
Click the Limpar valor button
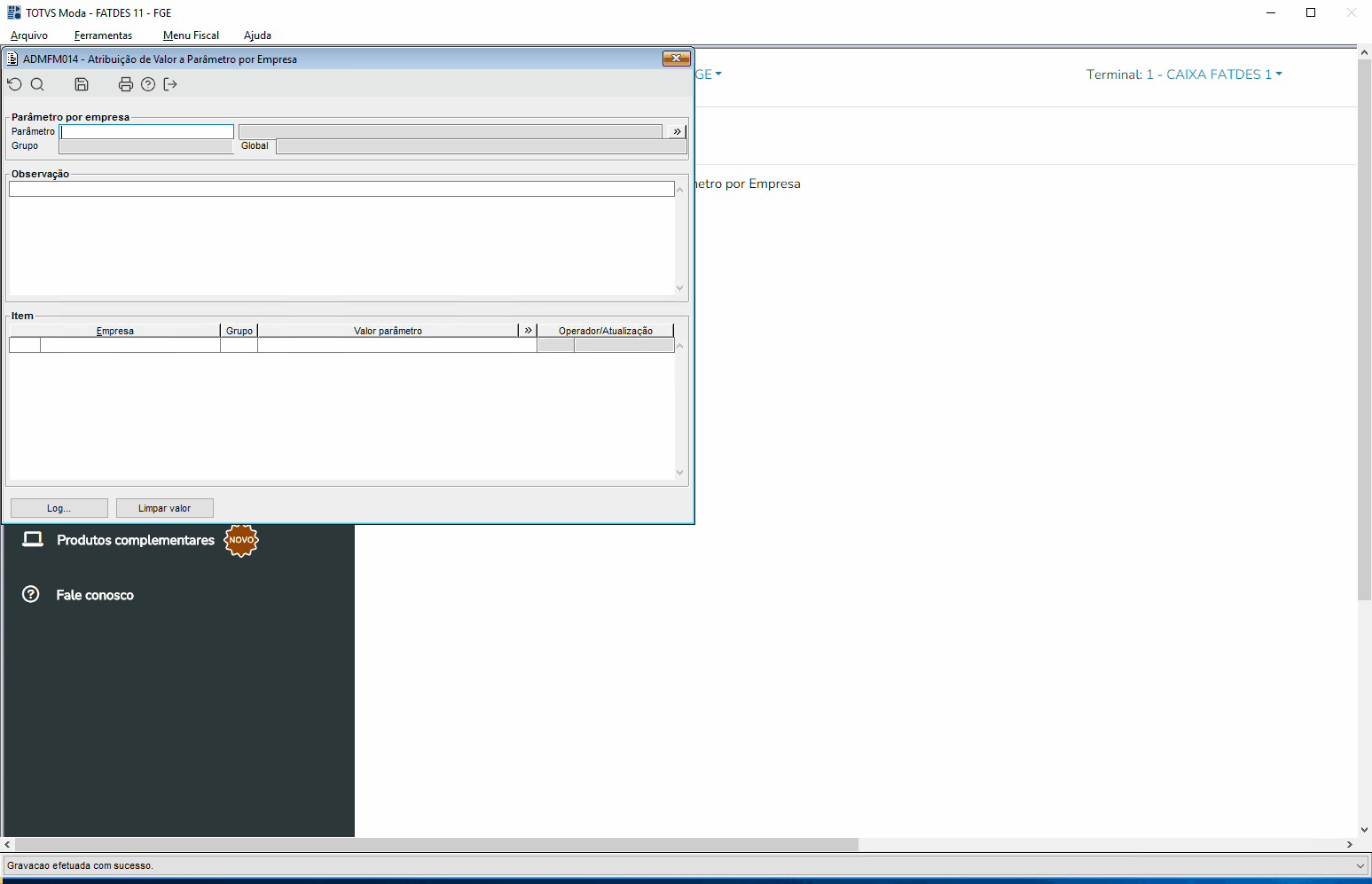165,508
